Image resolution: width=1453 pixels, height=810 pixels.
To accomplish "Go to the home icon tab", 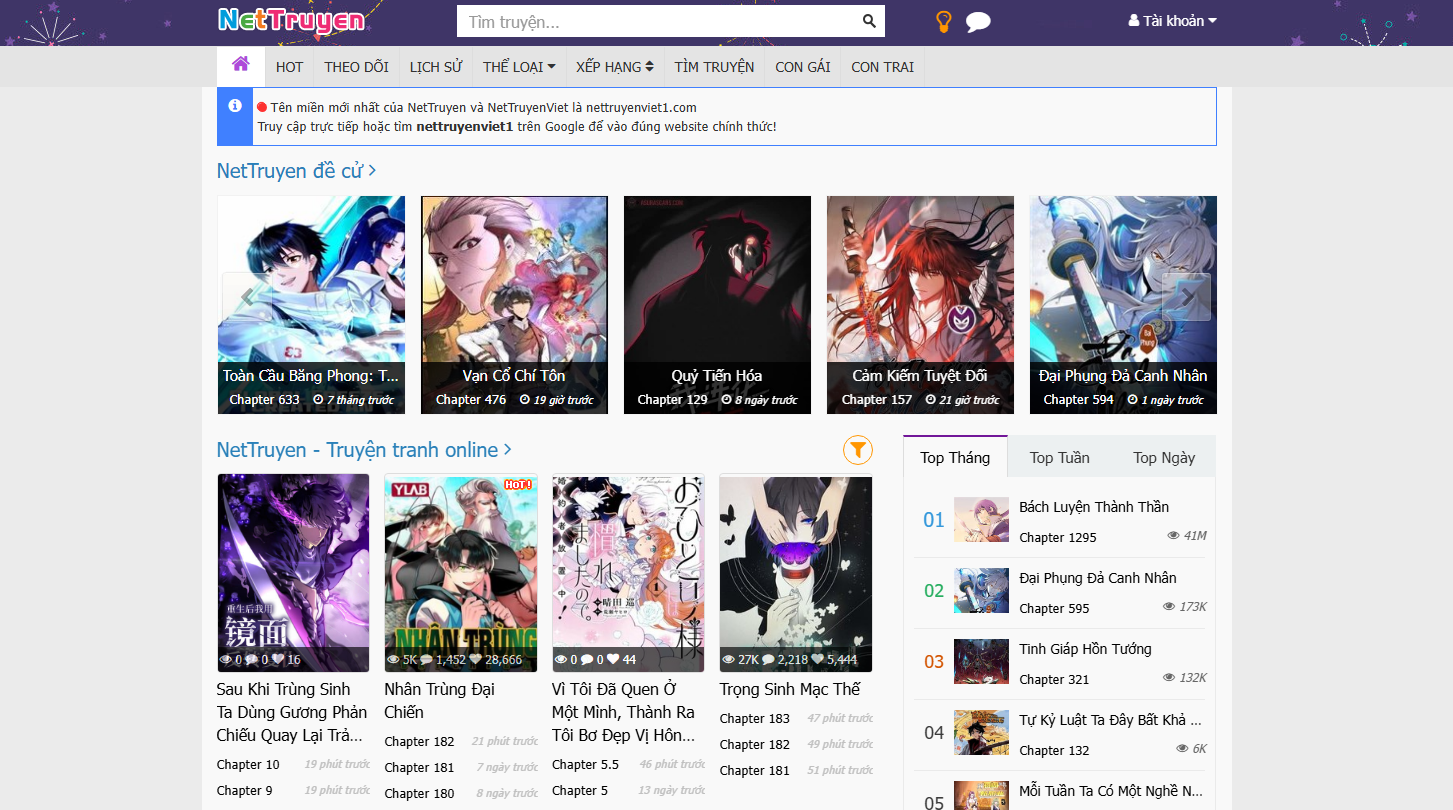I will tap(240, 65).
